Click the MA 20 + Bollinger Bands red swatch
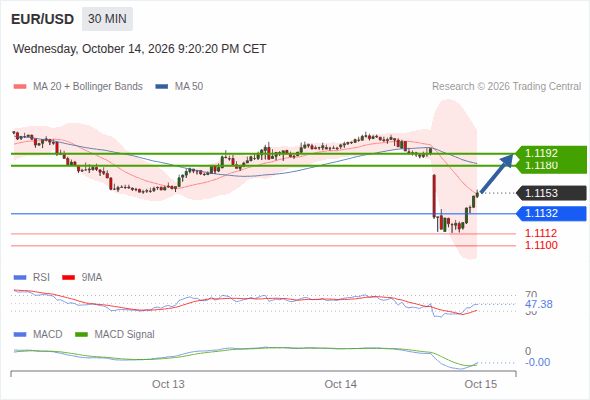 (x=20, y=87)
